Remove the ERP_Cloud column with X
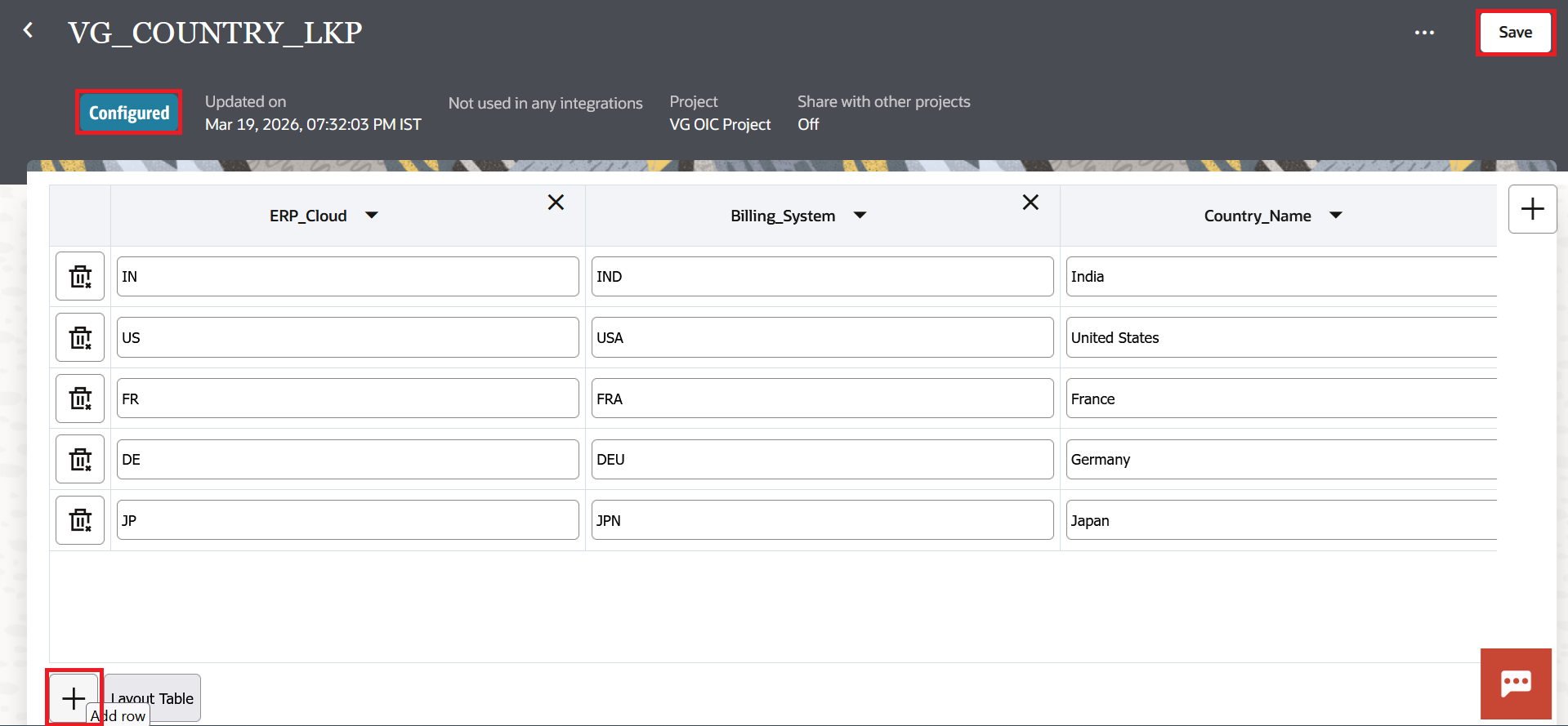Image resolution: width=1568 pixels, height=726 pixels. [556, 203]
